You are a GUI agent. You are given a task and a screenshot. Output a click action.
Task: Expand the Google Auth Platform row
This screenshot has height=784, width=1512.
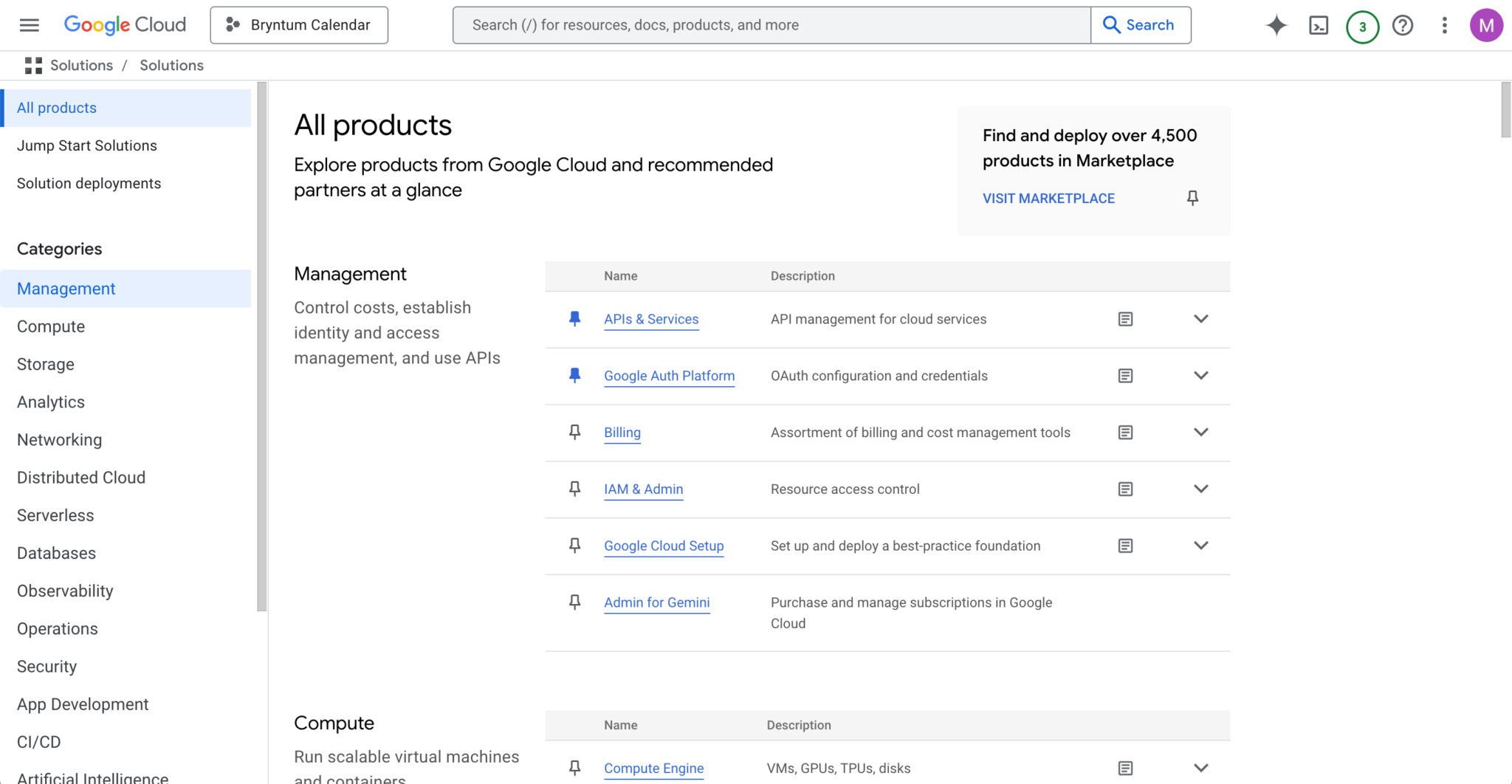1201,376
